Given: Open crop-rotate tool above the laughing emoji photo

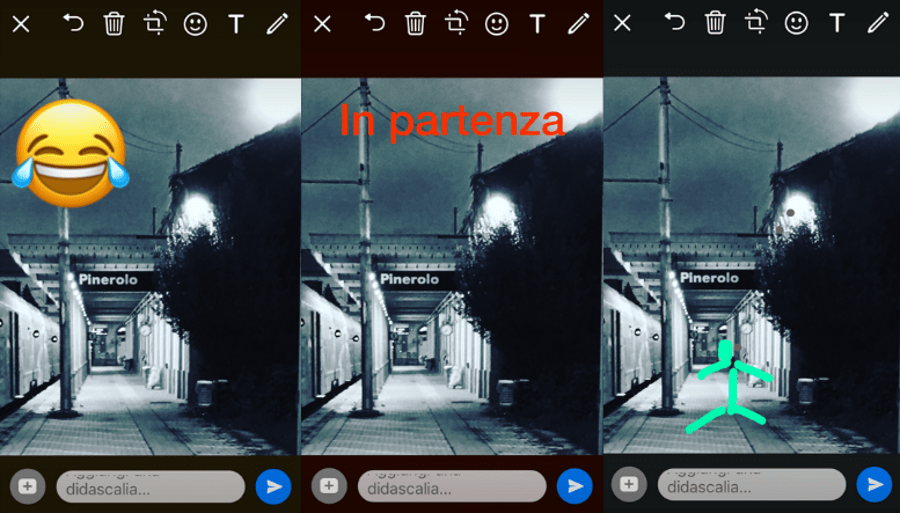Looking at the screenshot, I should pyautogui.click(x=155, y=23).
